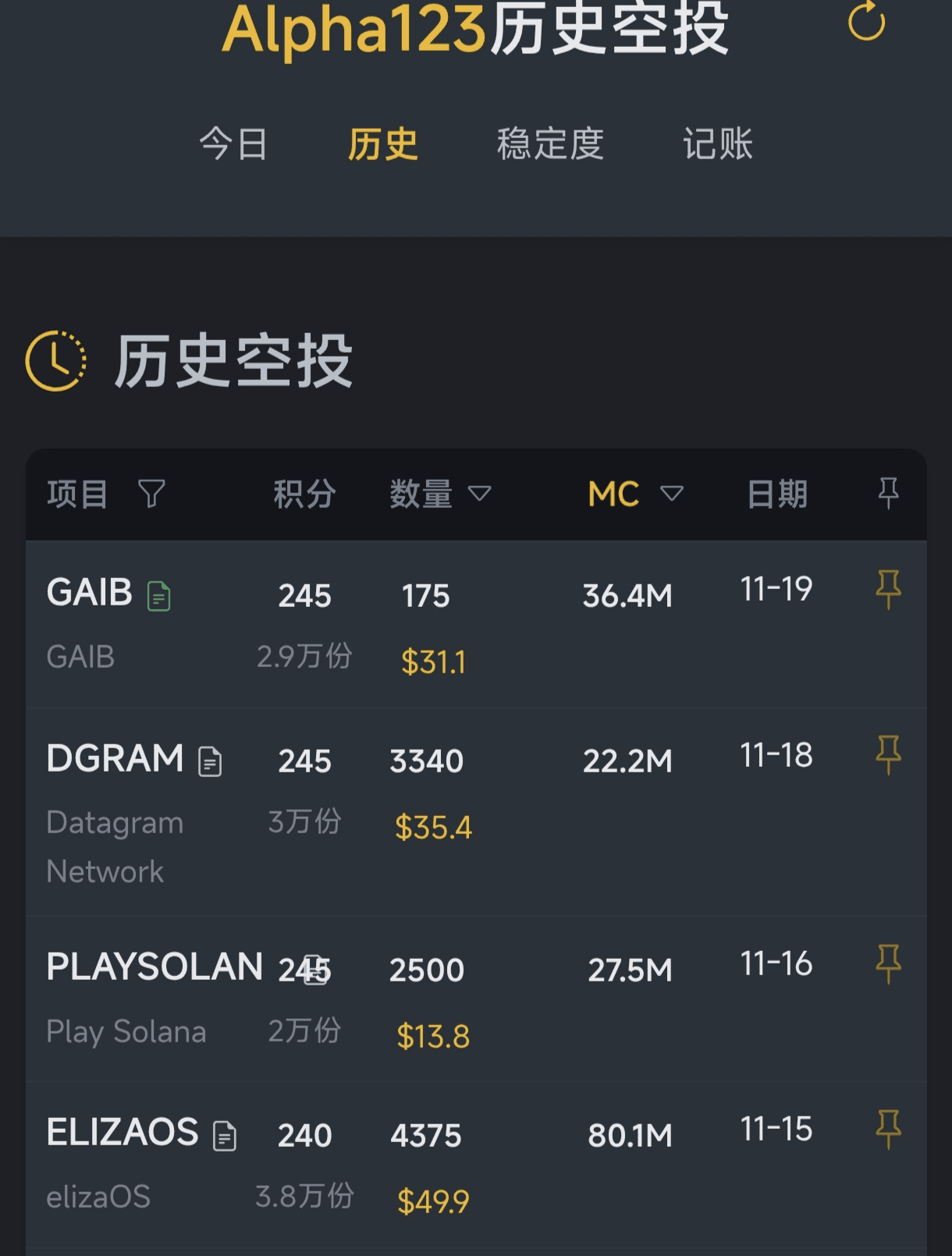This screenshot has width=952, height=1256.
Task: Open the document icon overlapping PLAYSOLAN row
Action: [x=316, y=970]
